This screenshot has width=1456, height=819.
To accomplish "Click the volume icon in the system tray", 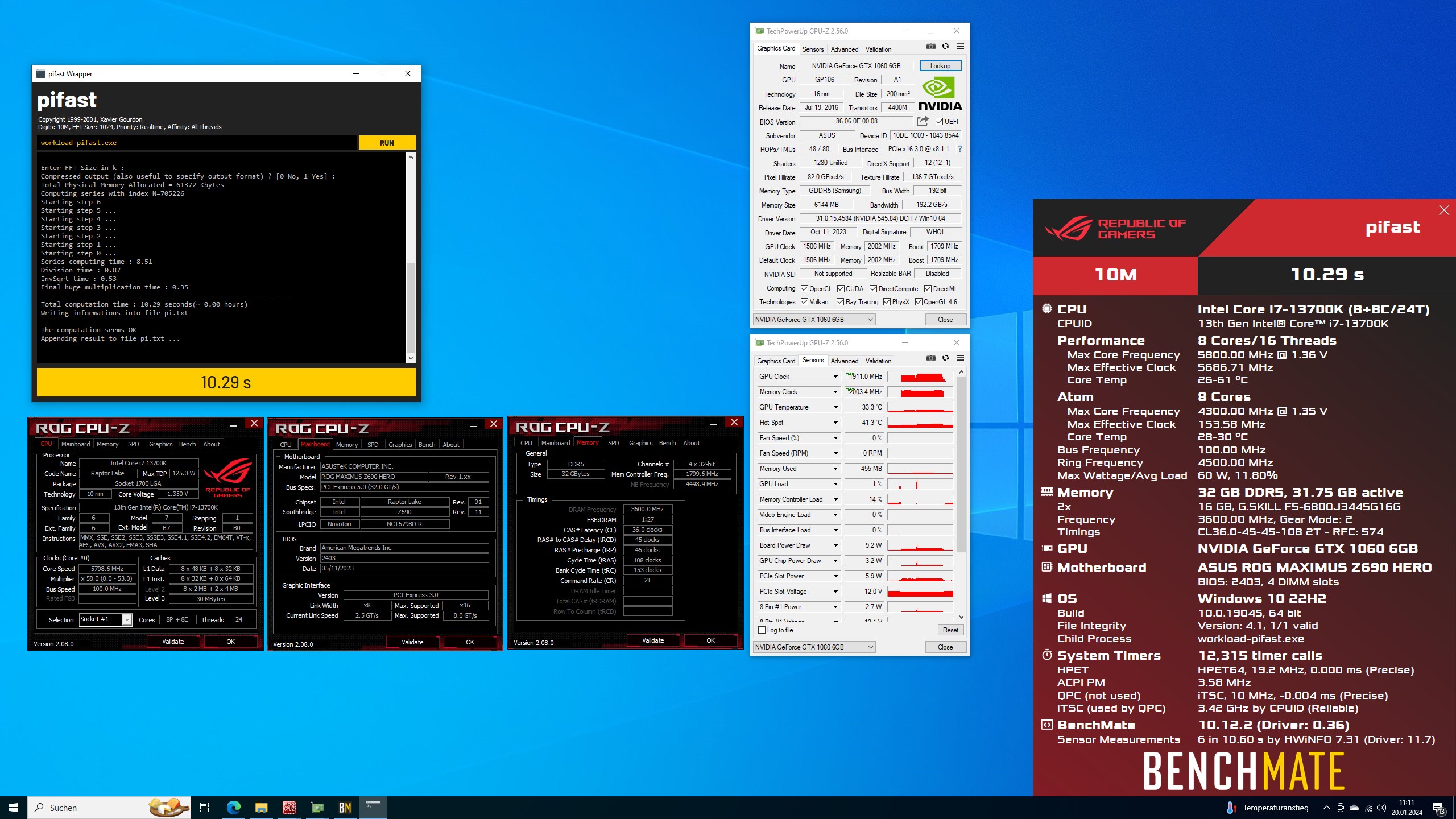I will [x=1381, y=808].
